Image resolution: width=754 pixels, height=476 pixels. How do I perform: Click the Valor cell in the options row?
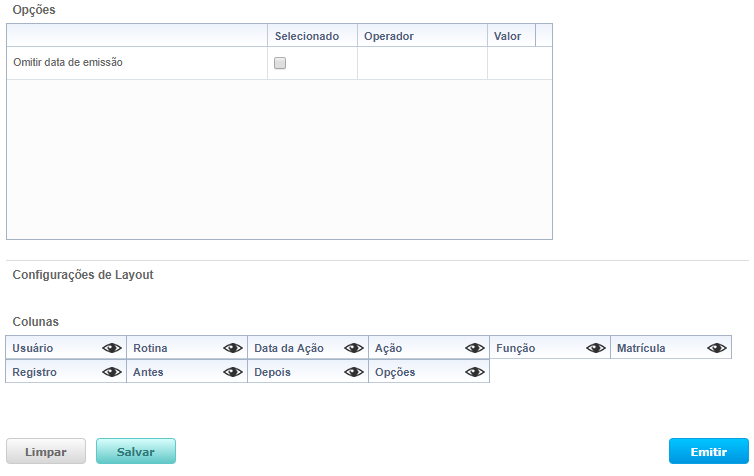click(x=518, y=63)
